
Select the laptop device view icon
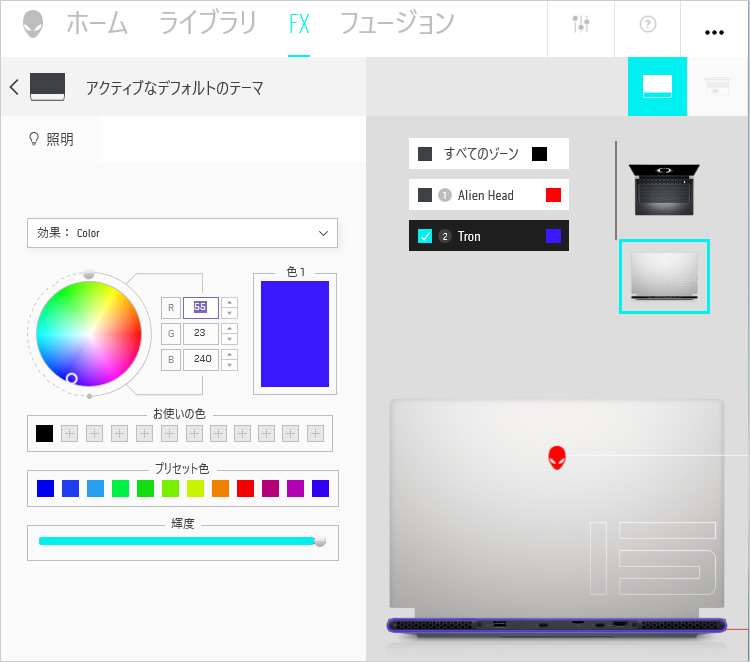pyautogui.click(x=657, y=87)
